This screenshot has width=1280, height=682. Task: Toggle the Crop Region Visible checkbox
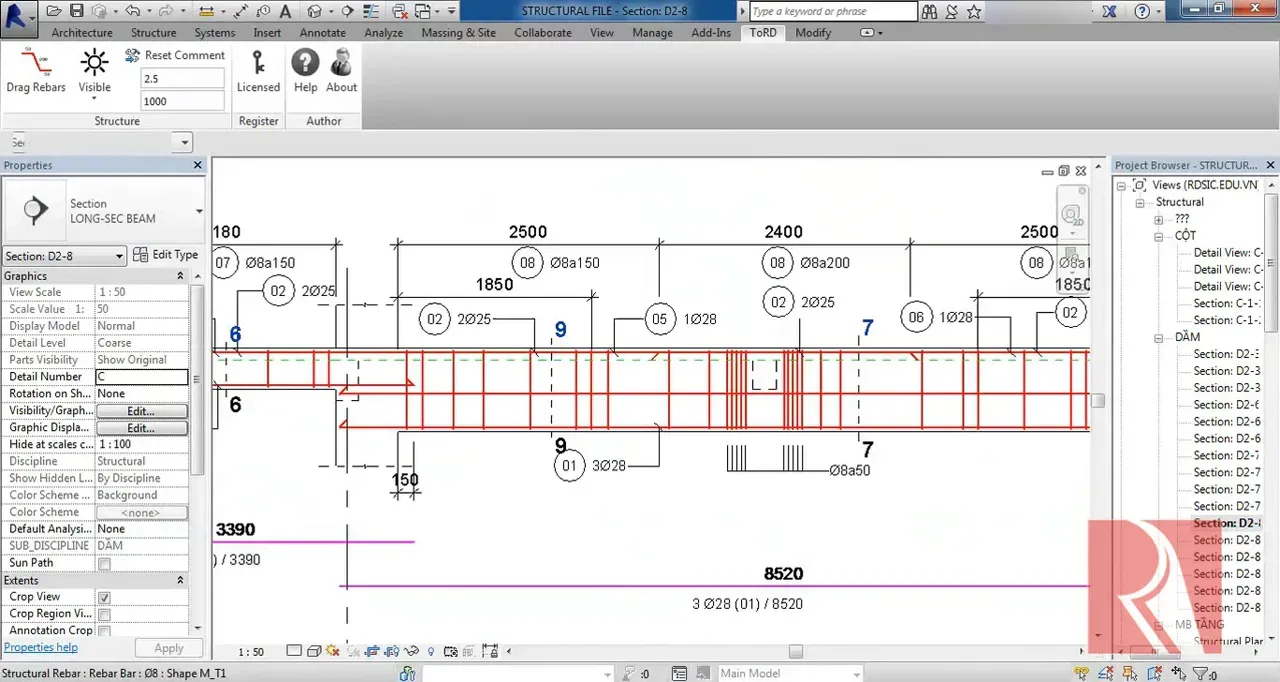coord(104,615)
